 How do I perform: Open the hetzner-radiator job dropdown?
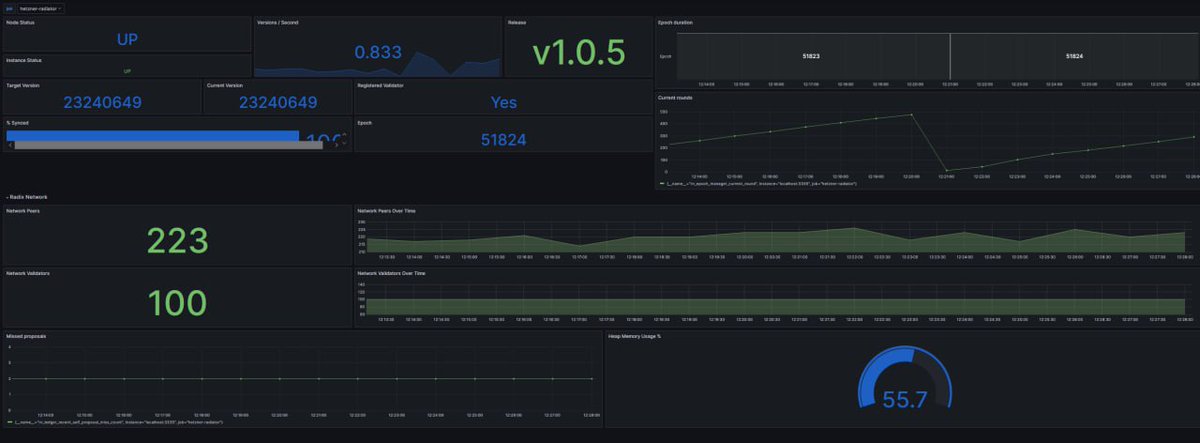pyautogui.click(x=40, y=8)
